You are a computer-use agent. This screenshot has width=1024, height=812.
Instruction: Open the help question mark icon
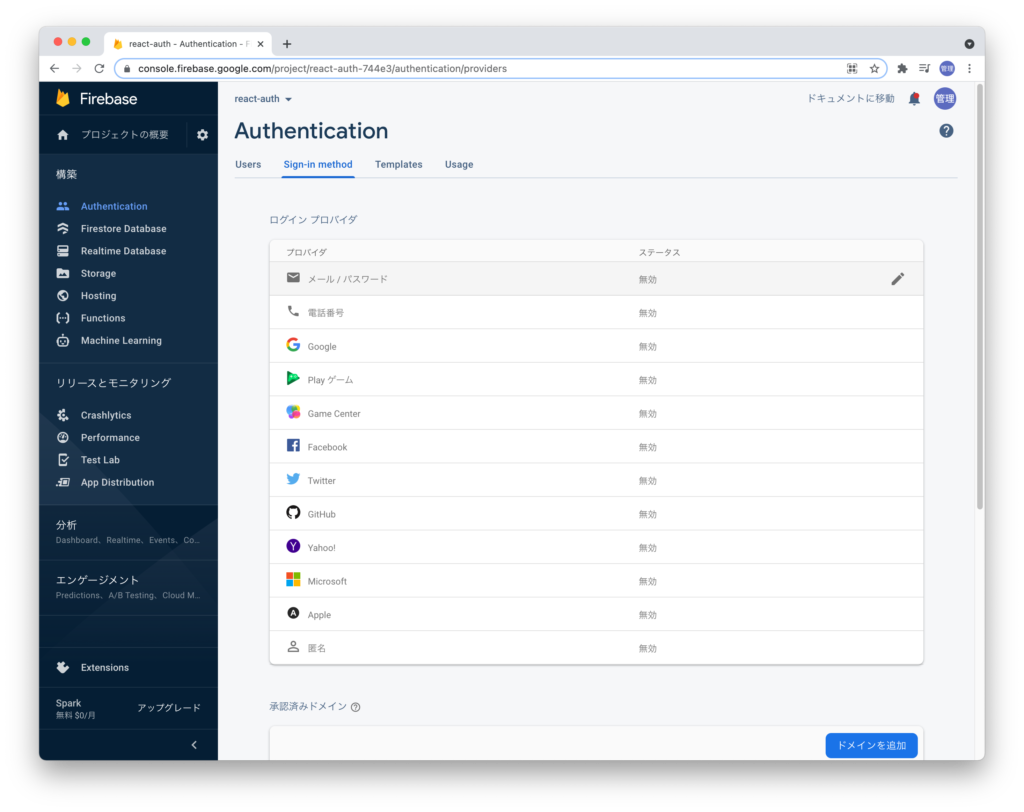tap(946, 131)
